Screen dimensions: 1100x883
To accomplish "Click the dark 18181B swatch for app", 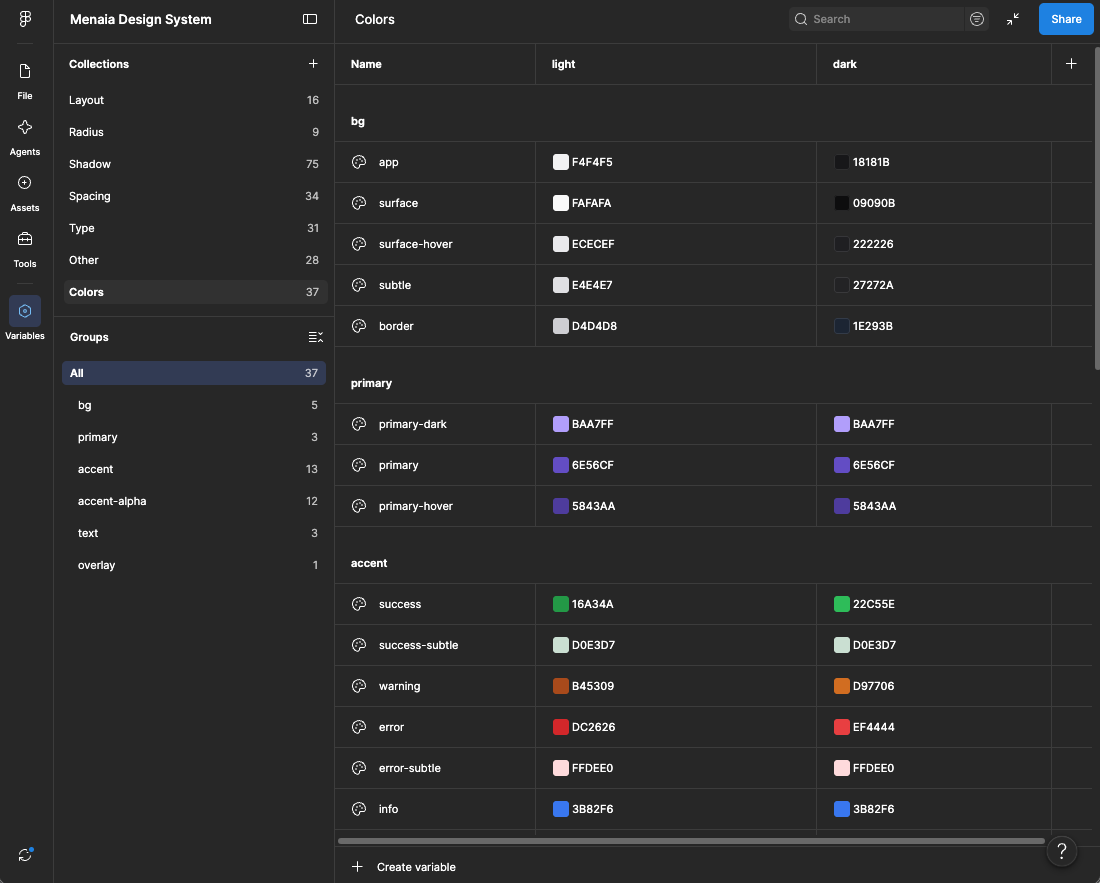I will 842,162.
